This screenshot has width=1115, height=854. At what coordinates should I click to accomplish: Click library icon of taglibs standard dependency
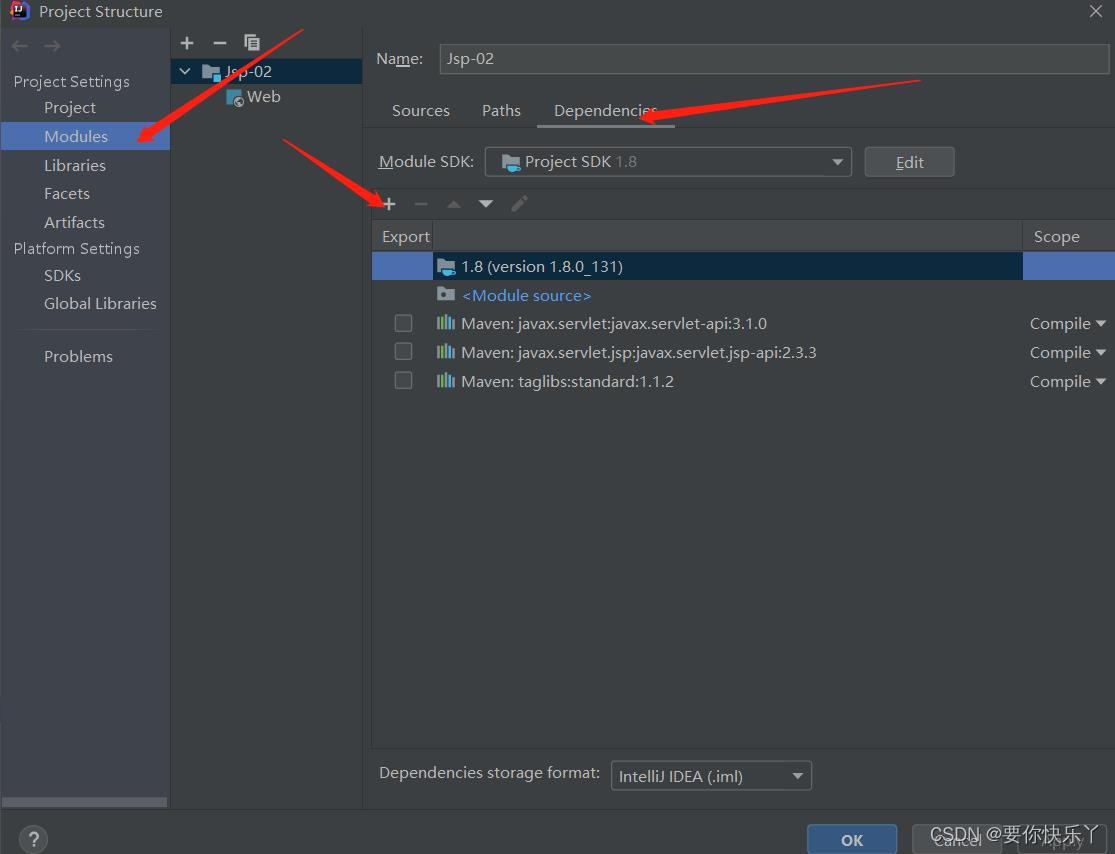(x=445, y=381)
